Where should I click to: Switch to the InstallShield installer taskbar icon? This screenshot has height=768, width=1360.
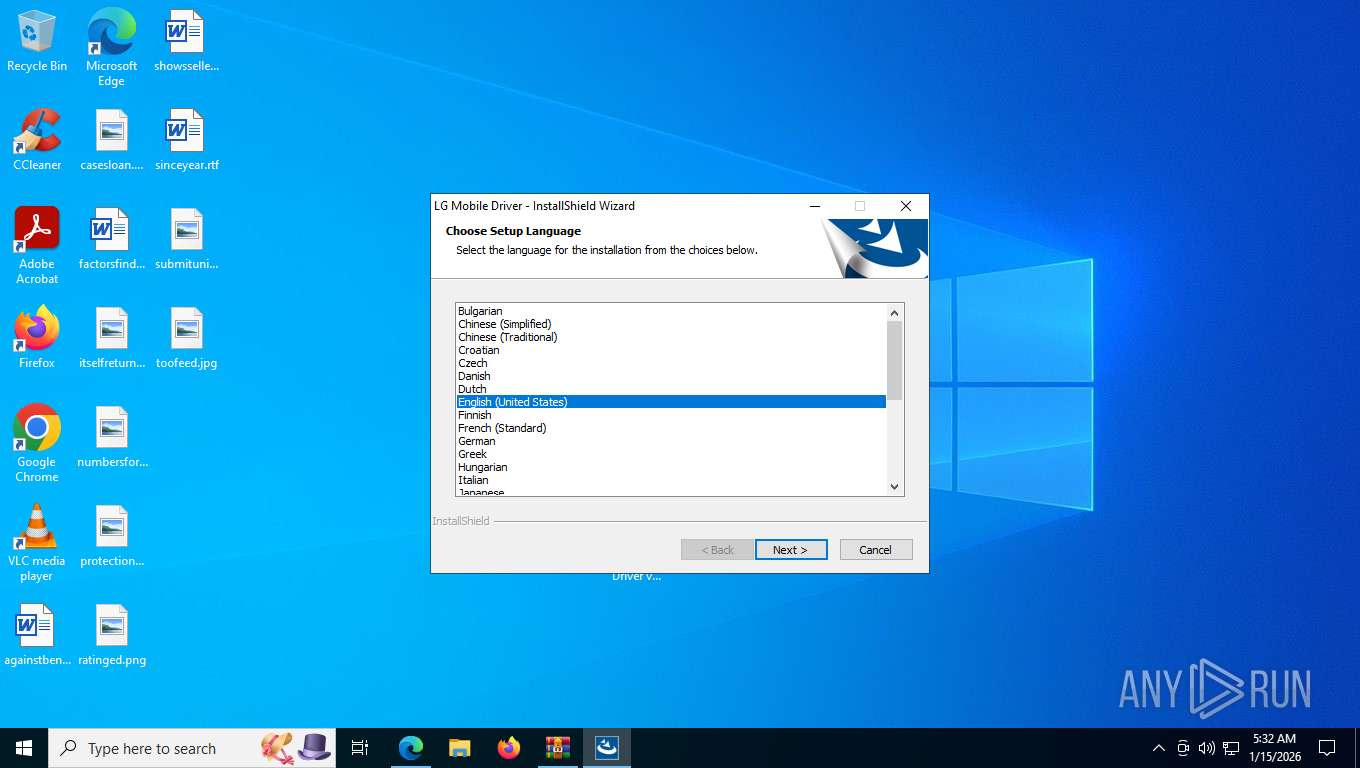(x=607, y=748)
